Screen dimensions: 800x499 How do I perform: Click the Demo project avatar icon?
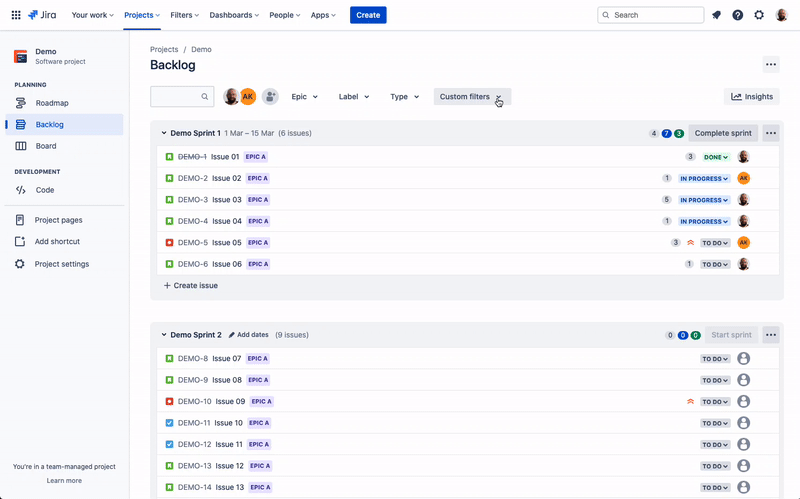20,56
